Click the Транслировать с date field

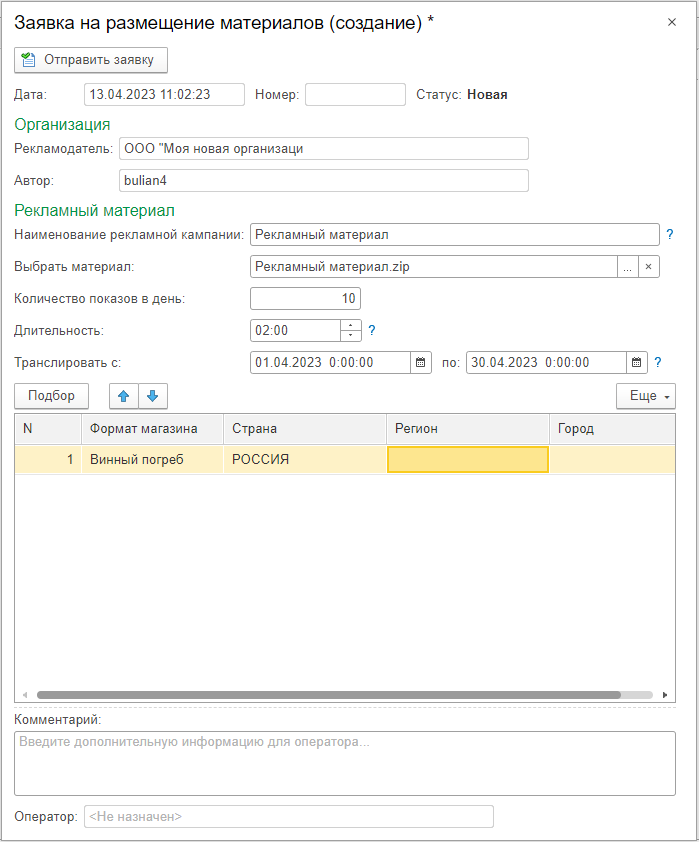(x=330, y=362)
